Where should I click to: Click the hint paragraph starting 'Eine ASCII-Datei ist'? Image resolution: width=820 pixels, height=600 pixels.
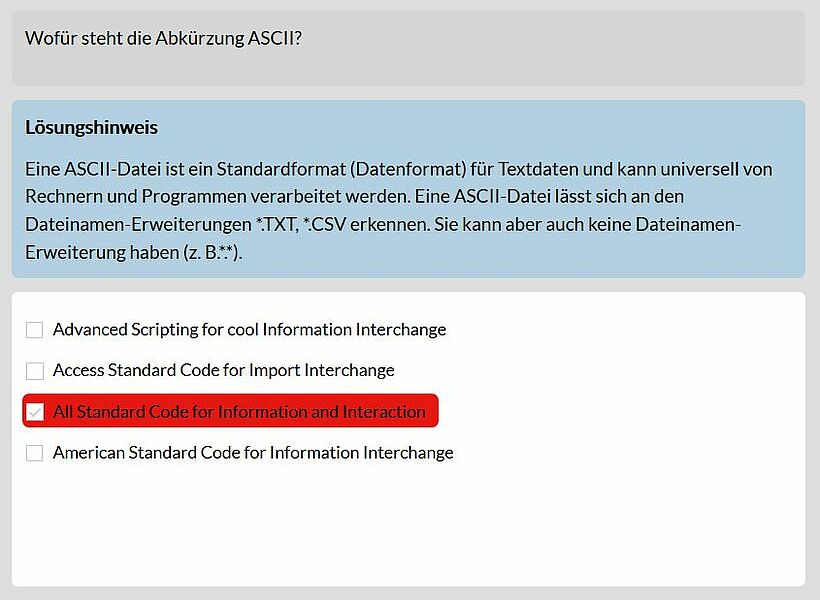tap(398, 211)
